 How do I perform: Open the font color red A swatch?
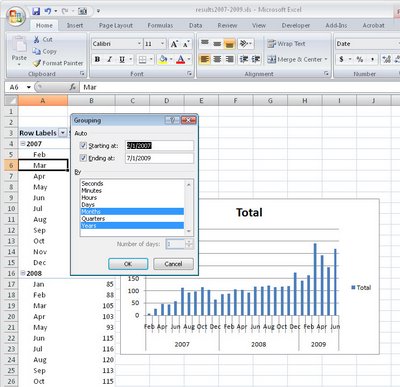point(181,59)
